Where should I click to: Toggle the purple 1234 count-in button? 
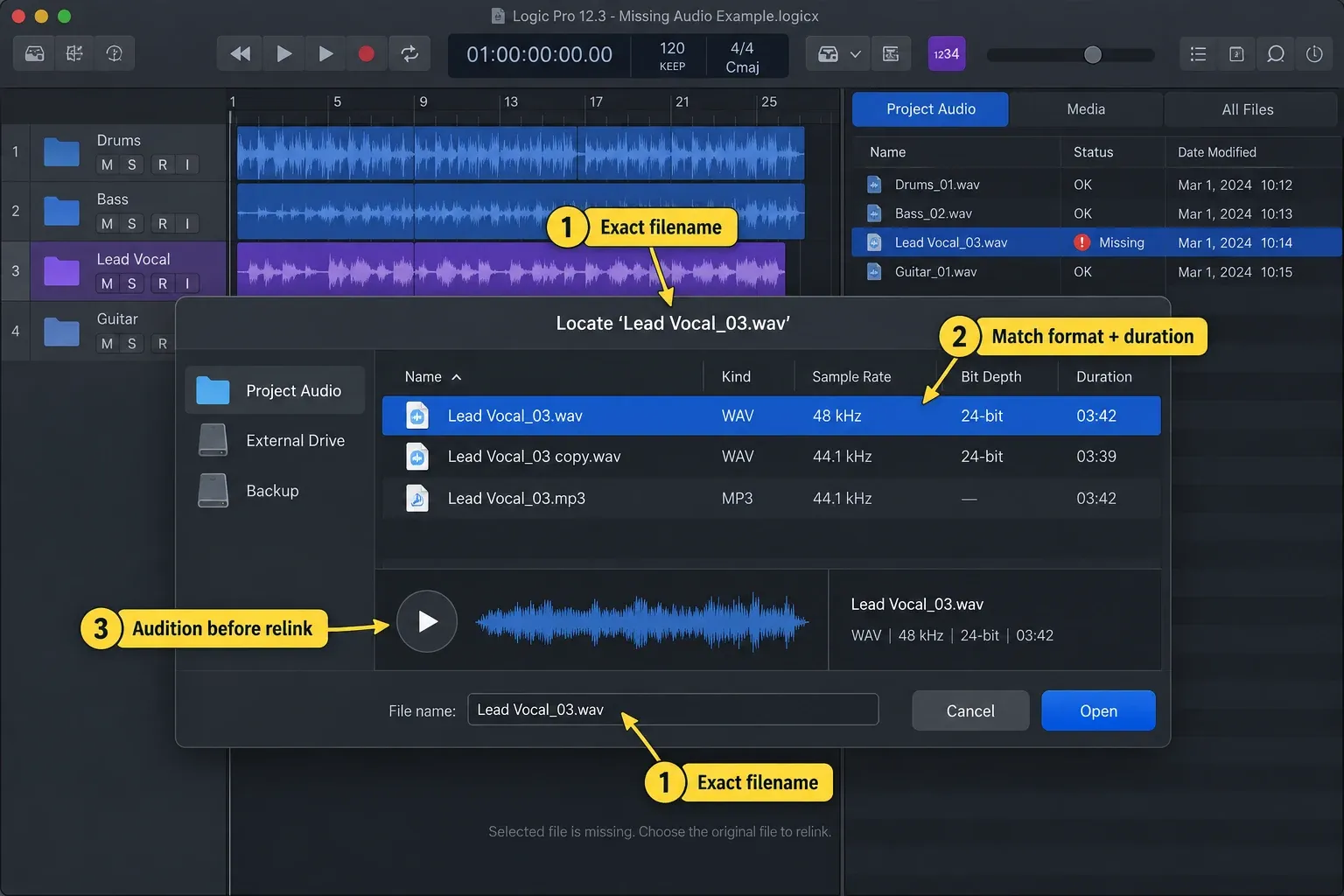pos(946,53)
